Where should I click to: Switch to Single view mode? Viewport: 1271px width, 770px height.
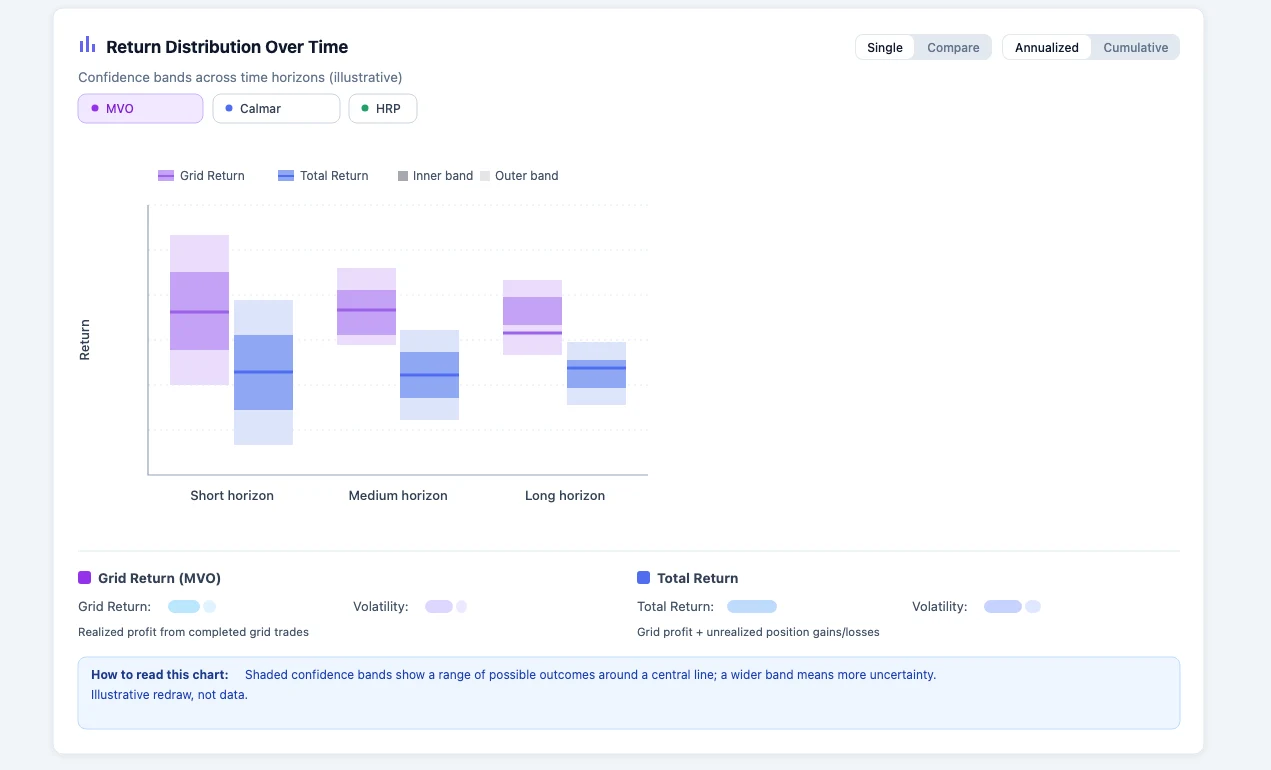(885, 47)
